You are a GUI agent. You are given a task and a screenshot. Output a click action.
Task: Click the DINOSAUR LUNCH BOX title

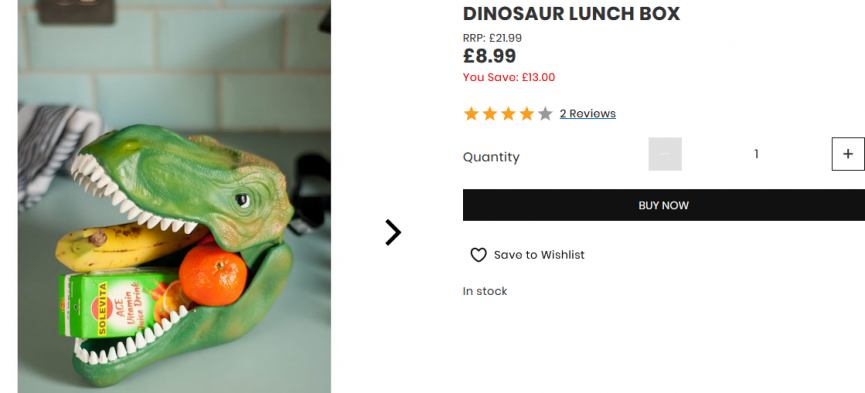(x=571, y=14)
